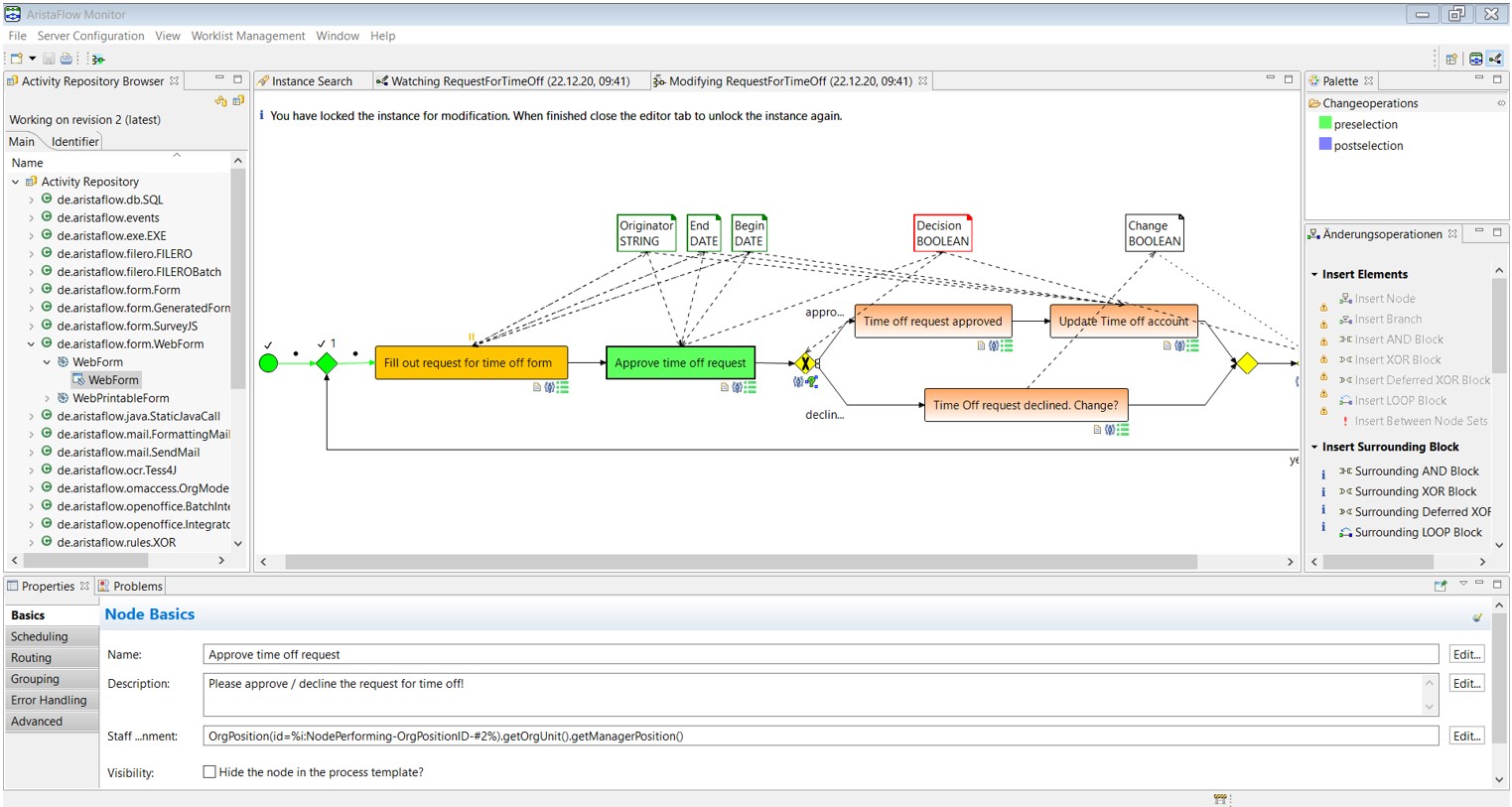Click Edit button next to Description field

click(x=1466, y=684)
